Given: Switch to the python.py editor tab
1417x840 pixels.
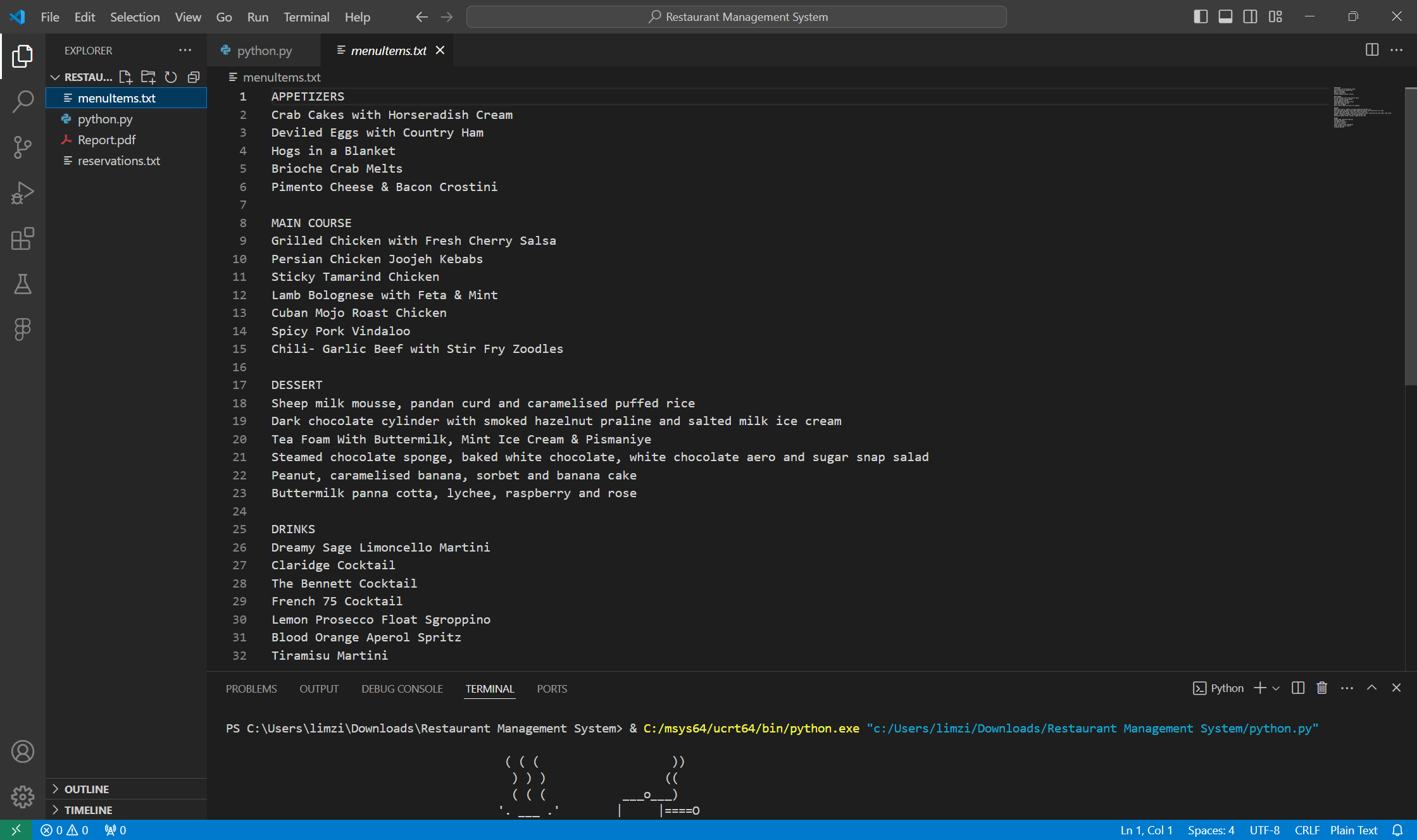Looking at the screenshot, I should pyautogui.click(x=264, y=51).
